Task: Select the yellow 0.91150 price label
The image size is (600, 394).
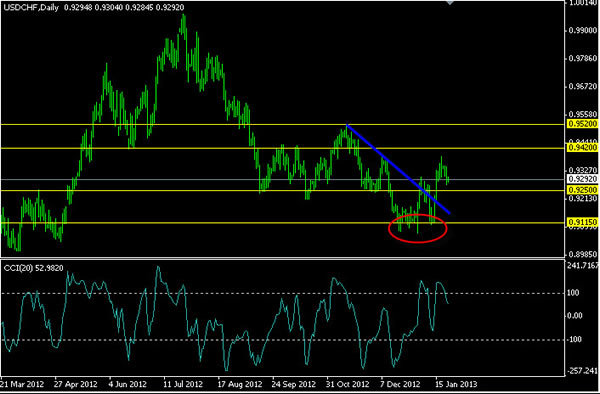Action: [x=582, y=222]
